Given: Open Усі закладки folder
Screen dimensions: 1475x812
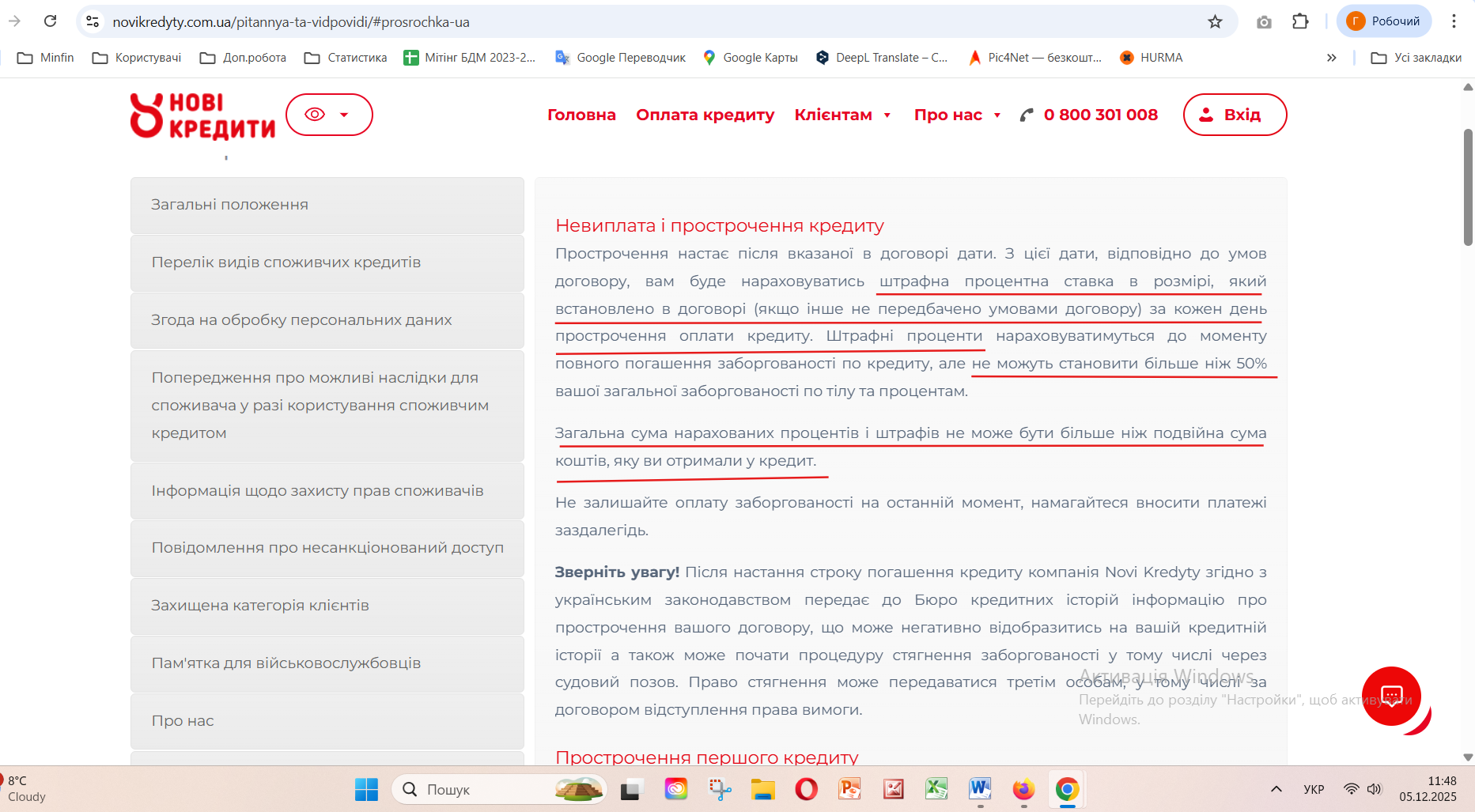Looking at the screenshot, I should click(1416, 58).
